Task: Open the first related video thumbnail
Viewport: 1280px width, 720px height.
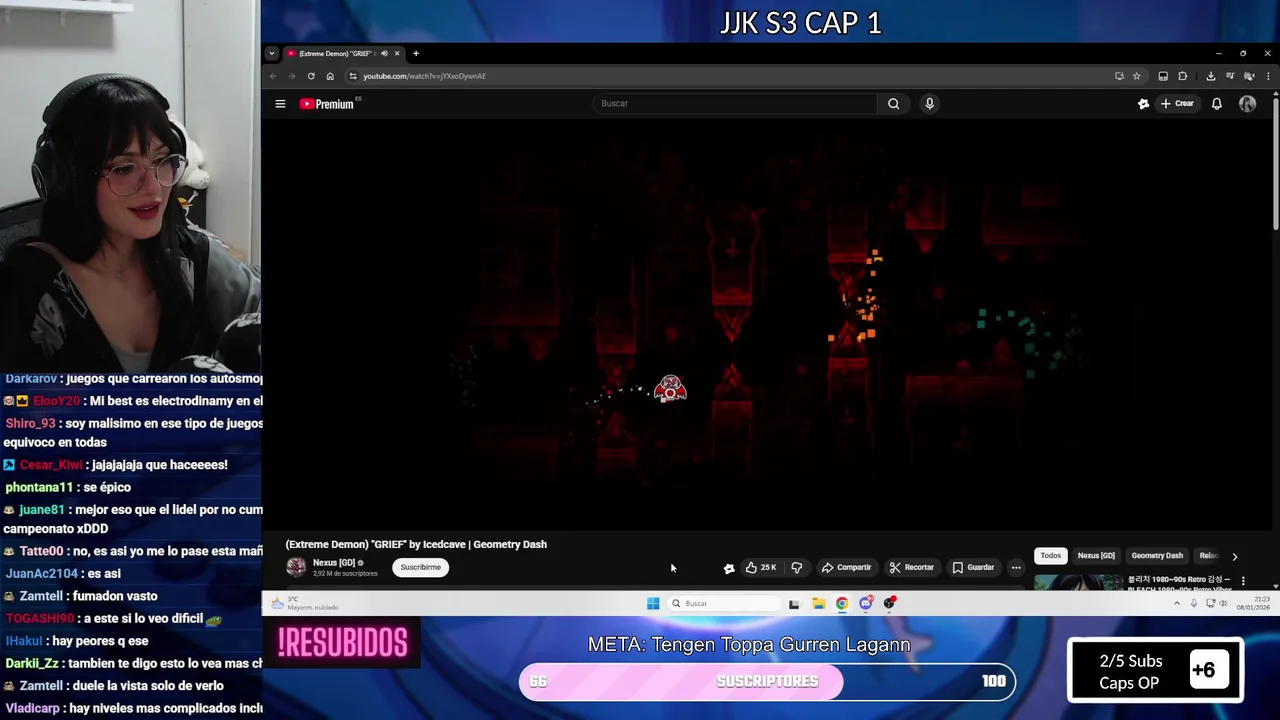Action: click(1078, 581)
